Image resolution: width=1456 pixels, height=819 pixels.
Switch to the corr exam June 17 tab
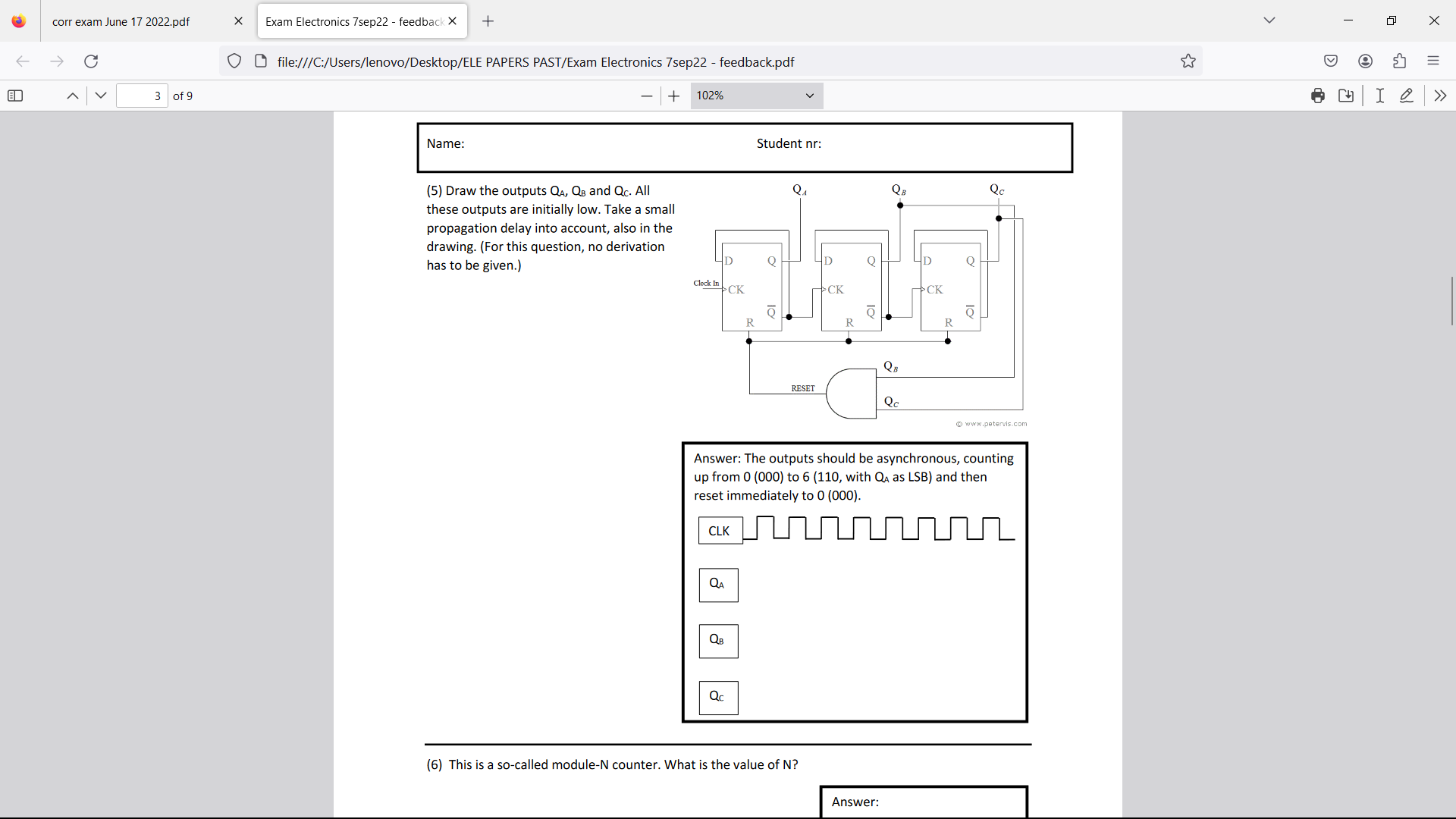tap(120, 21)
